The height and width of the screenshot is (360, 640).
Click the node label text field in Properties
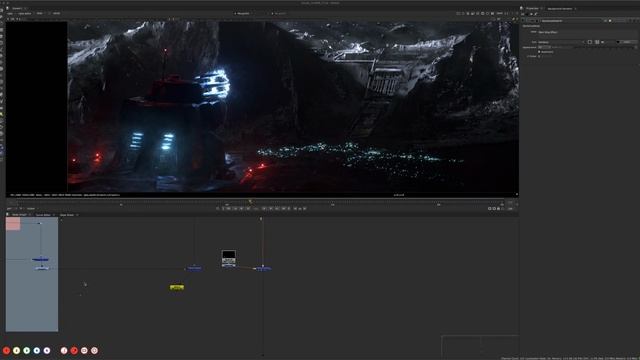588,32
